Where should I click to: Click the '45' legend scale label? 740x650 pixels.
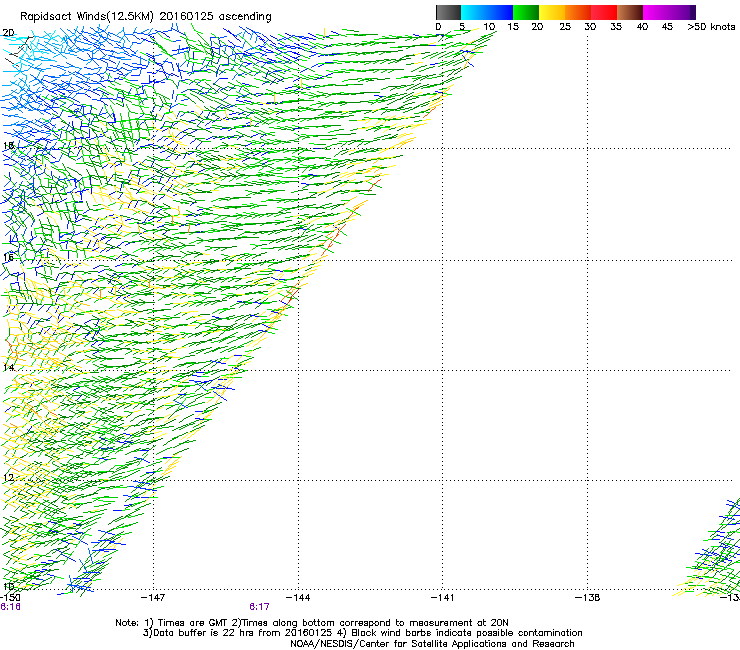667,27
